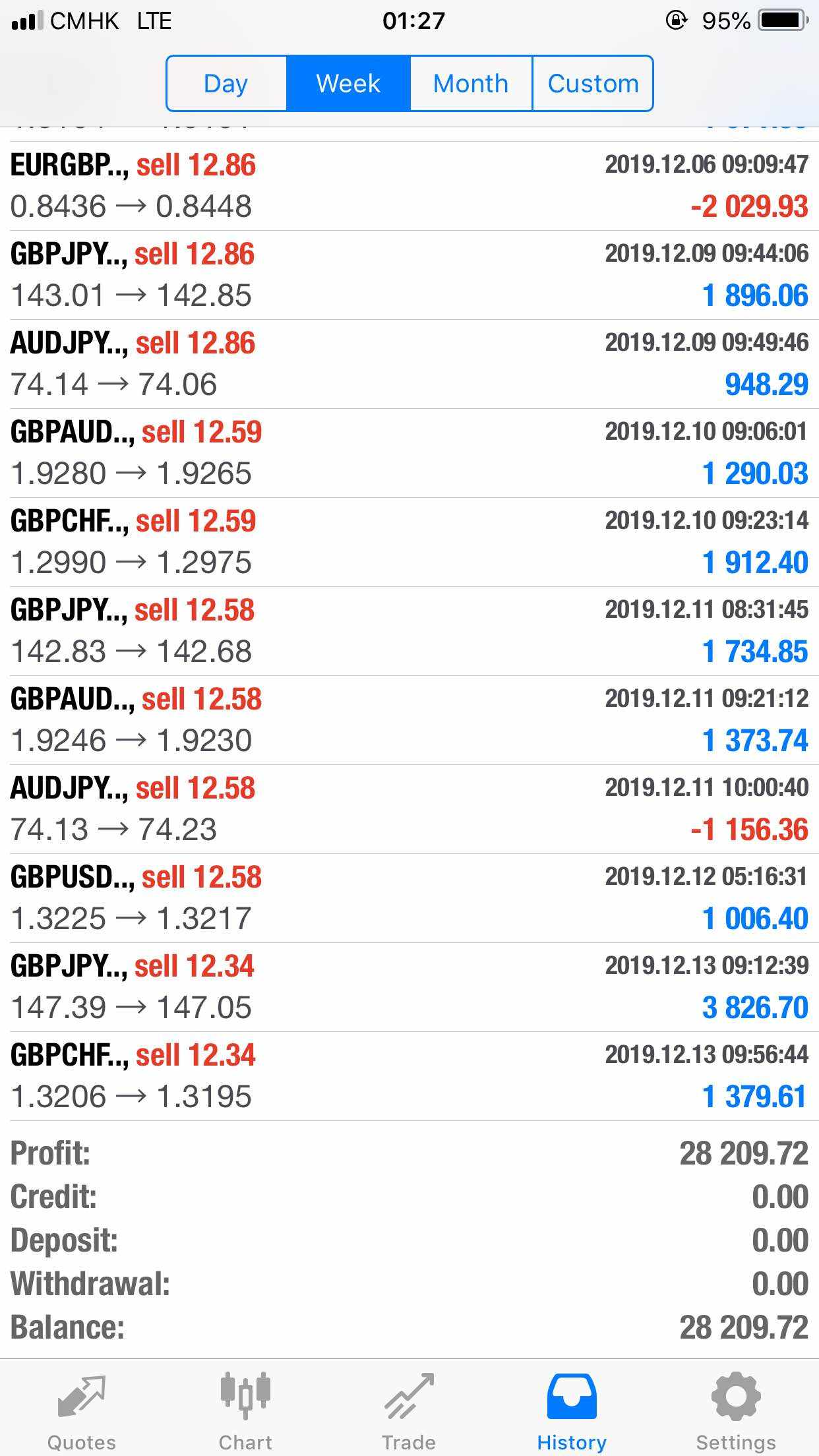Viewport: 819px width, 1456px height.
Task: Tap the battery icon in status bar
Action: (x=783, y=20)
